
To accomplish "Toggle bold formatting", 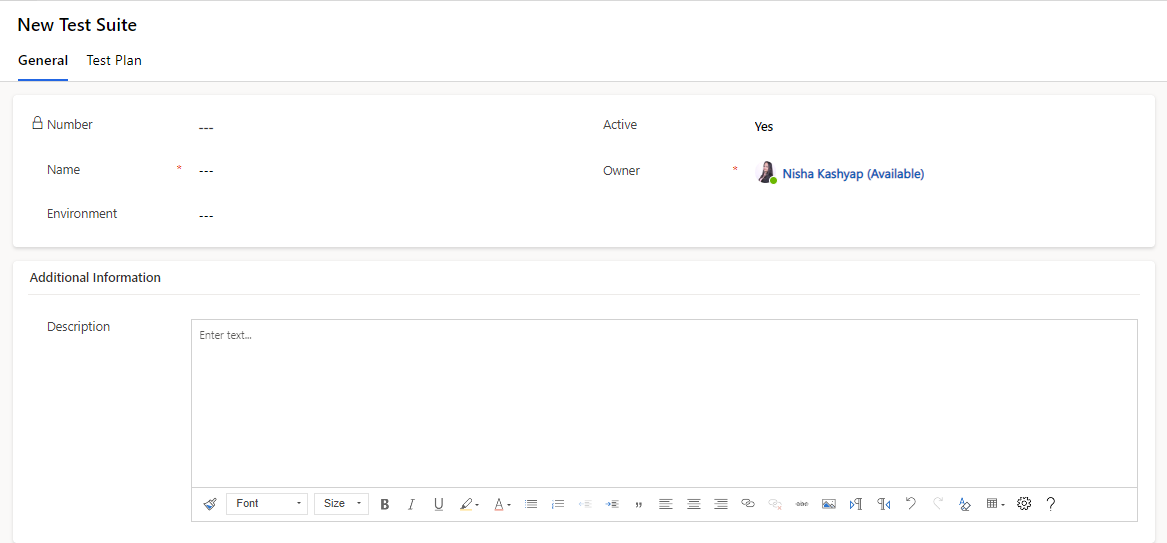I will (385, 504).
